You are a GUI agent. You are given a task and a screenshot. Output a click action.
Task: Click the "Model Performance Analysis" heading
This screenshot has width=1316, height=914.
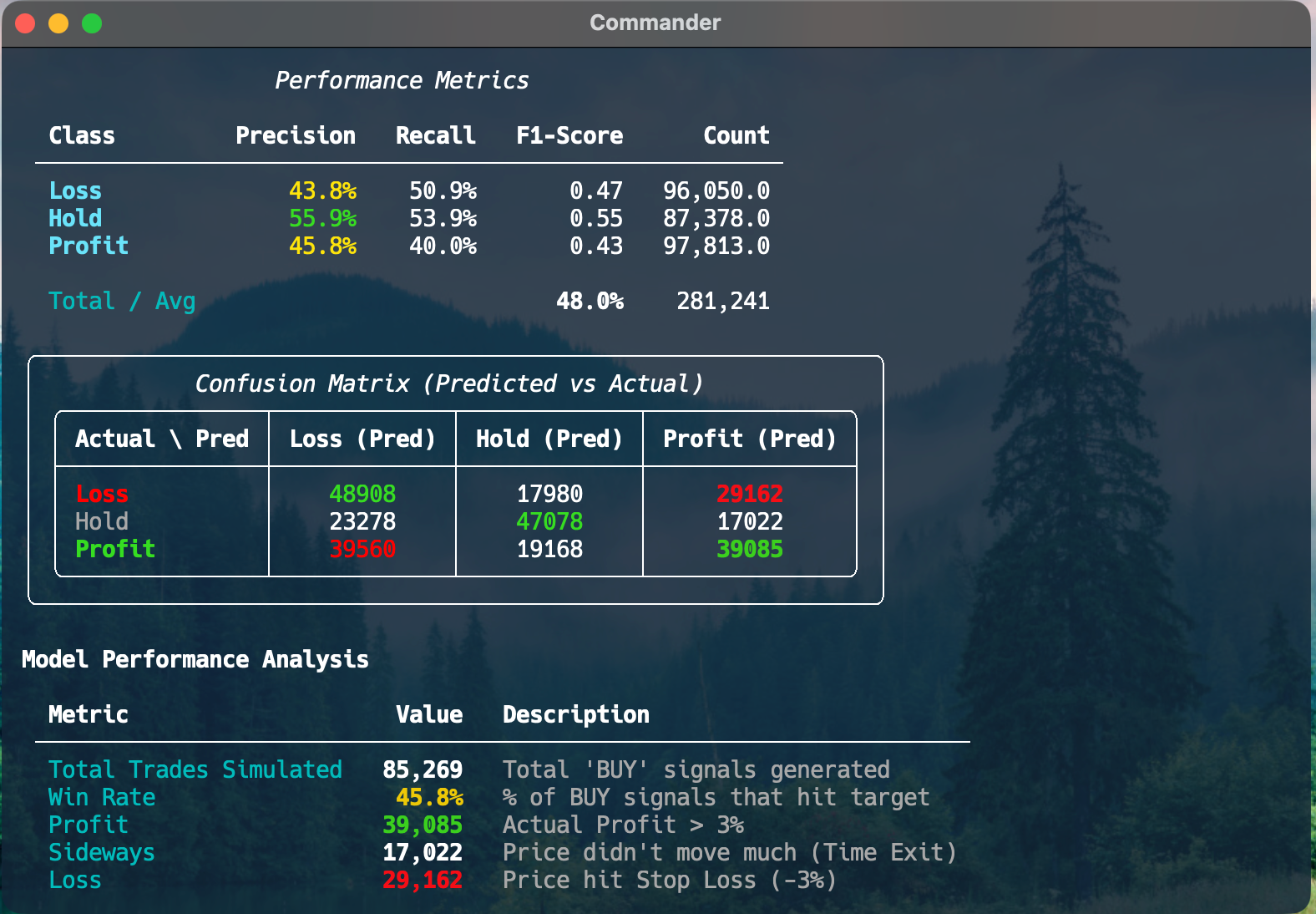[195, 659]
